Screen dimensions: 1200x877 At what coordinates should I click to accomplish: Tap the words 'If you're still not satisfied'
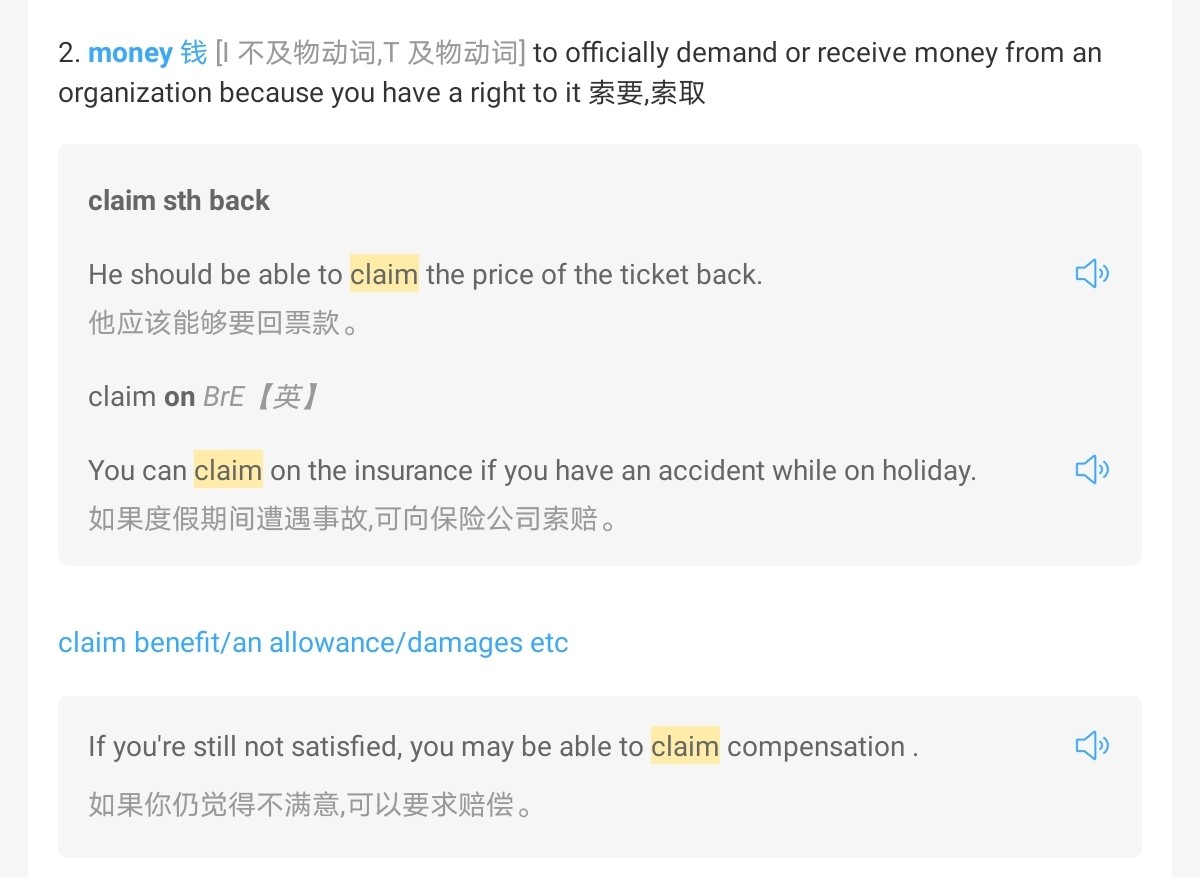pos(245,746)
